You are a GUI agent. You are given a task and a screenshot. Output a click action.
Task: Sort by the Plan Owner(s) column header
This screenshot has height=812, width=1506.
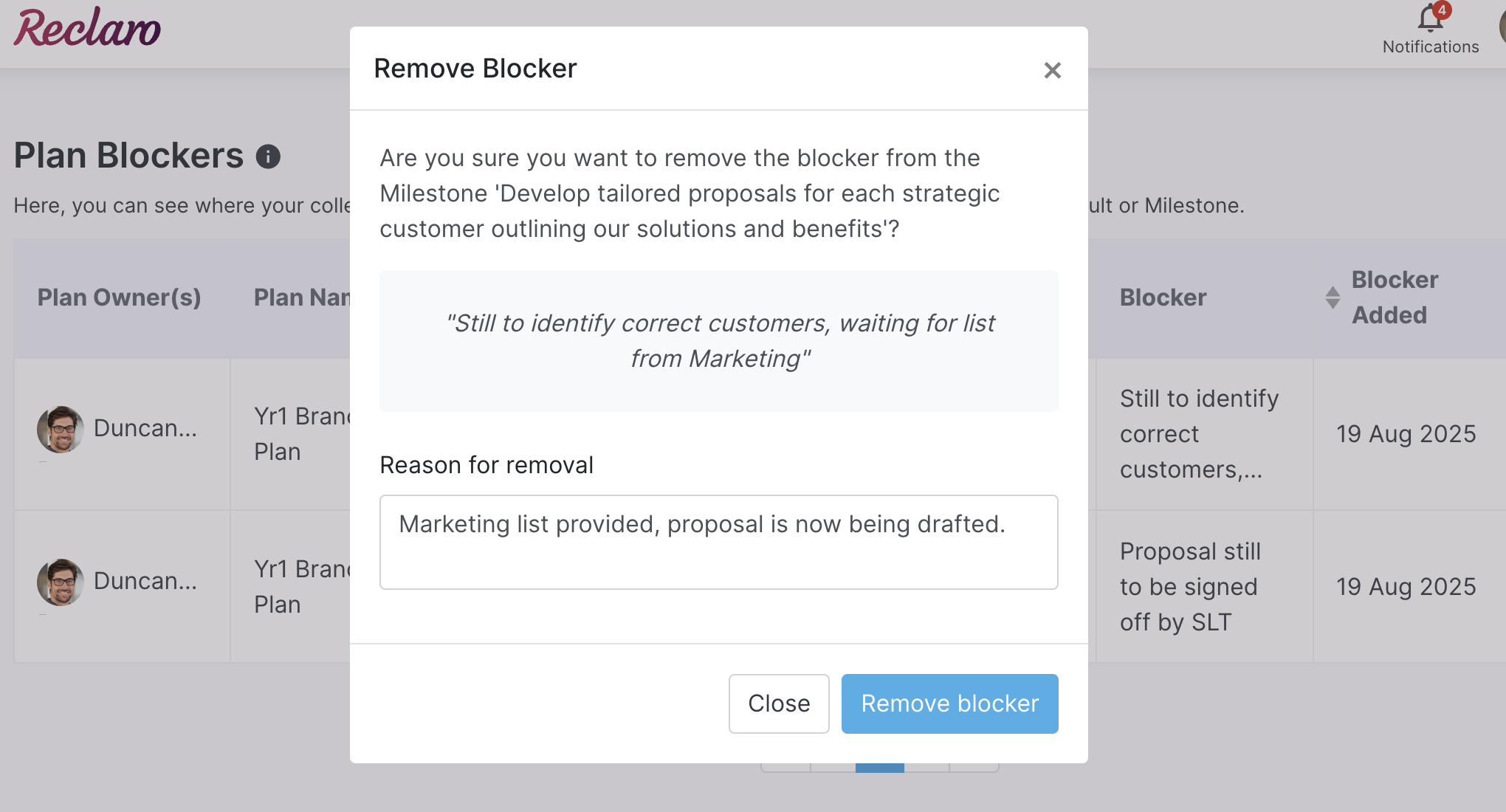(120, 297)
